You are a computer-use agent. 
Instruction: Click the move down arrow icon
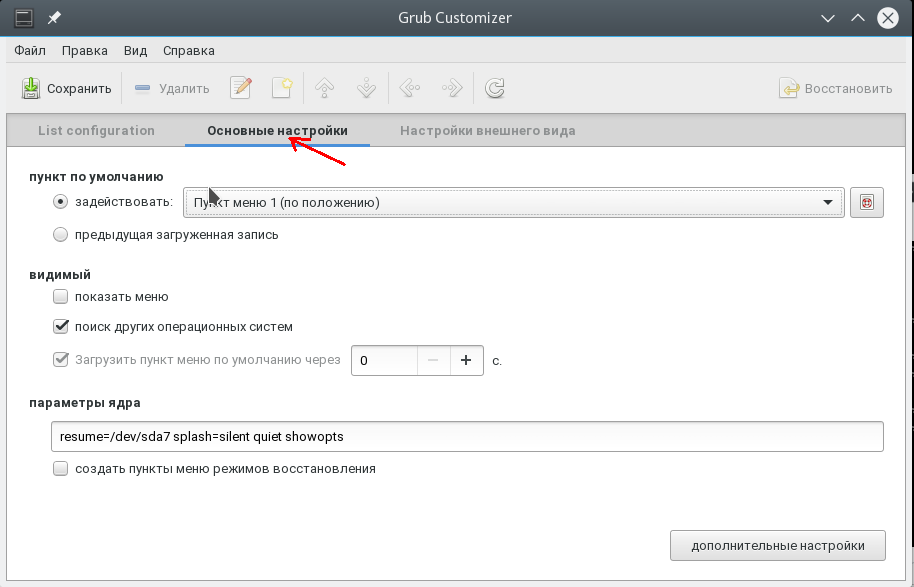click(367, 88)
